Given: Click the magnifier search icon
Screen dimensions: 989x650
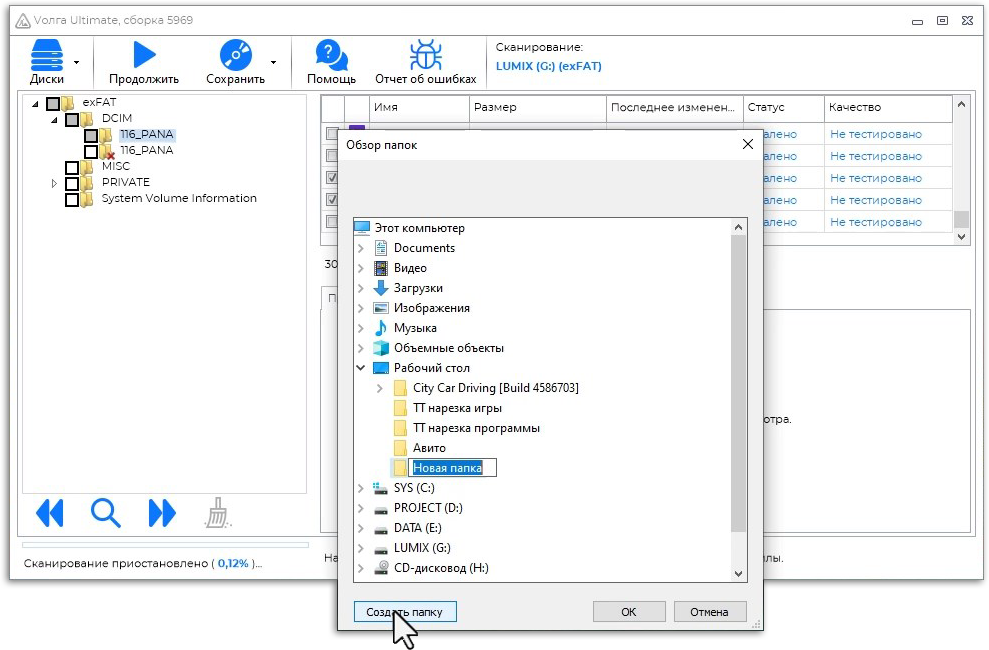Looking at the screenshot, I should [105, 513].
